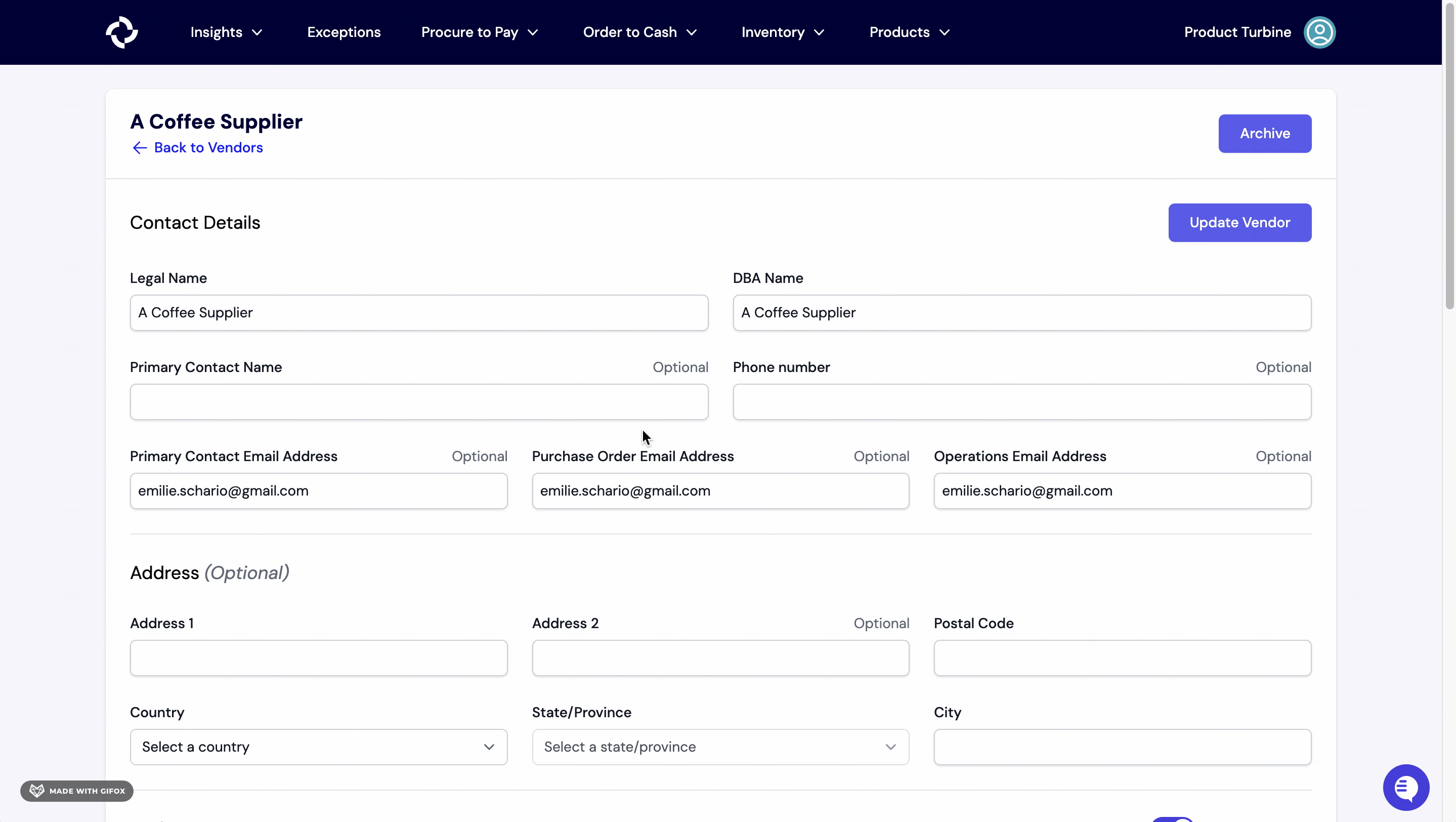1456x822 pixels.
Task: Open the Exceptions menu item
Action: 344,32
